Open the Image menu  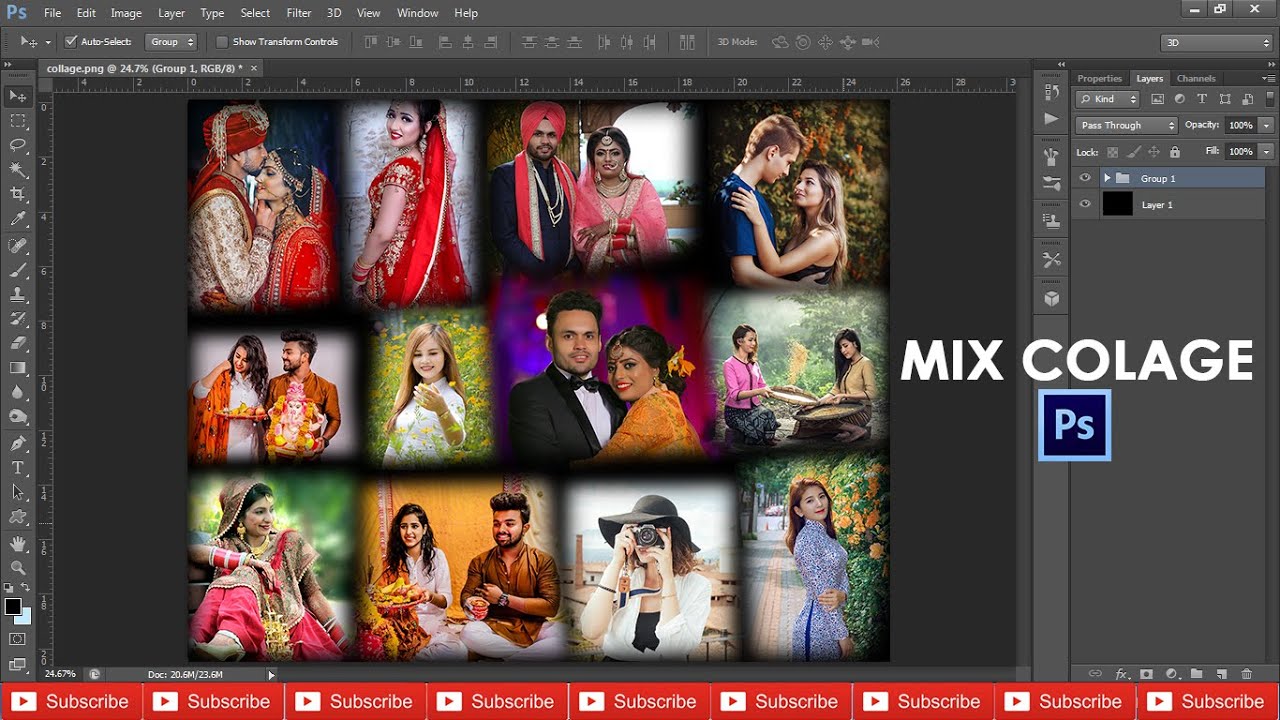(x=126, y=13)
